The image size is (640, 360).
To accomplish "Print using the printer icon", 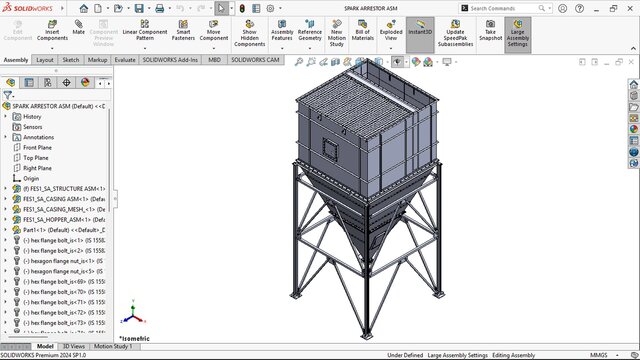I will point(160,8).
